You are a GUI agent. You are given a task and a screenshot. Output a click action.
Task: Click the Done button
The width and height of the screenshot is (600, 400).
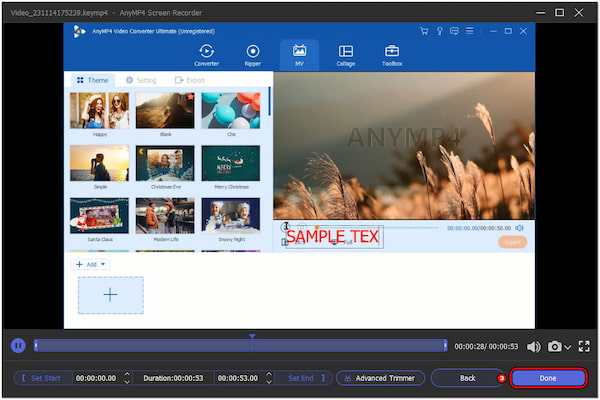(x=548, y=378)
